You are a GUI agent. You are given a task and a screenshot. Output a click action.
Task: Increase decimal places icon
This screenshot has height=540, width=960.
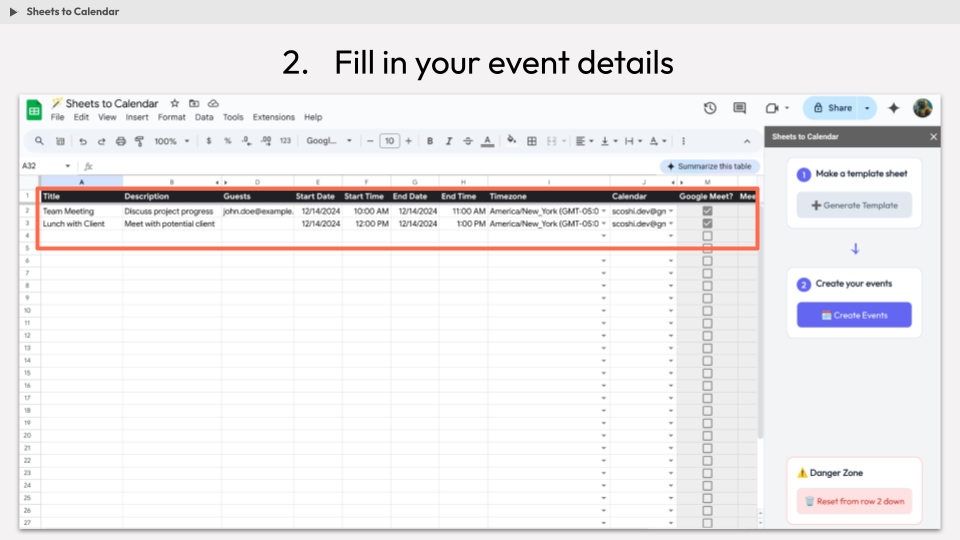pyautogui.click(x=266, y=141)
